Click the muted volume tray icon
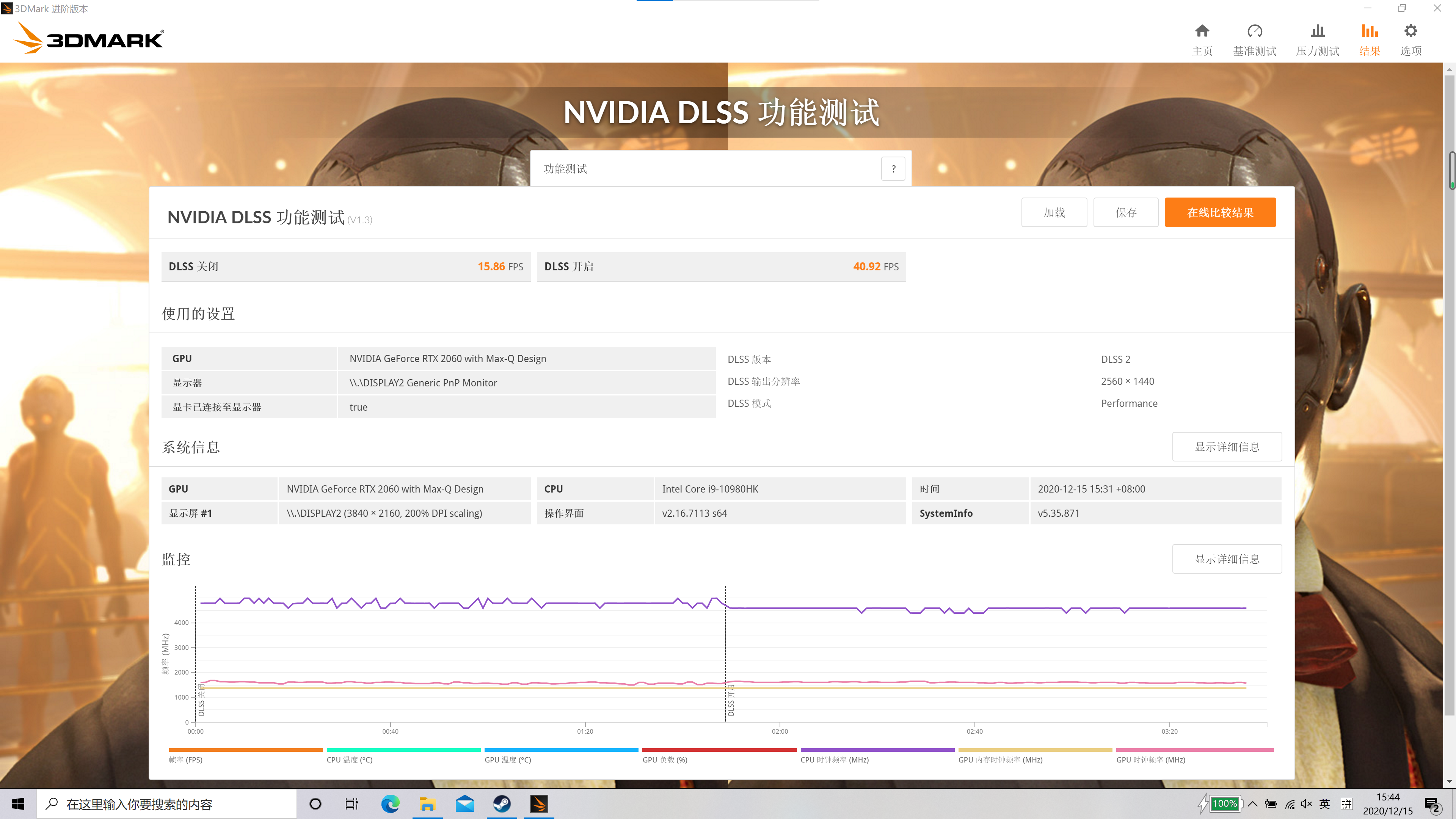This screenshot has width=1456, height=819. [x=1306, y=804]
